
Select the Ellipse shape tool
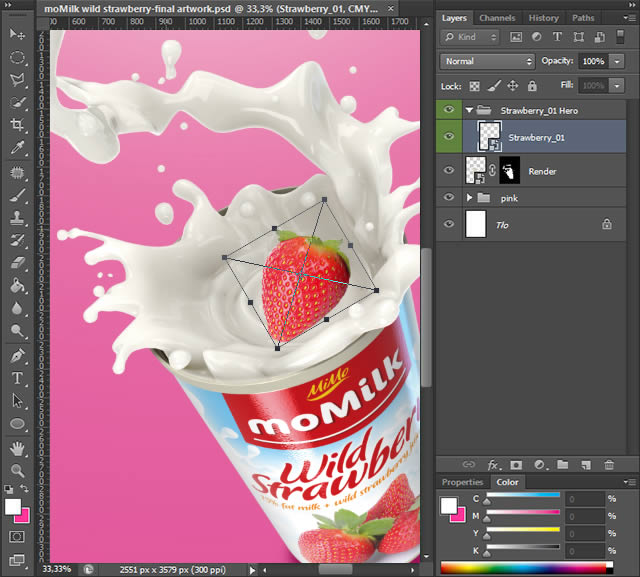pyautogui.click(x=17, y=424)
